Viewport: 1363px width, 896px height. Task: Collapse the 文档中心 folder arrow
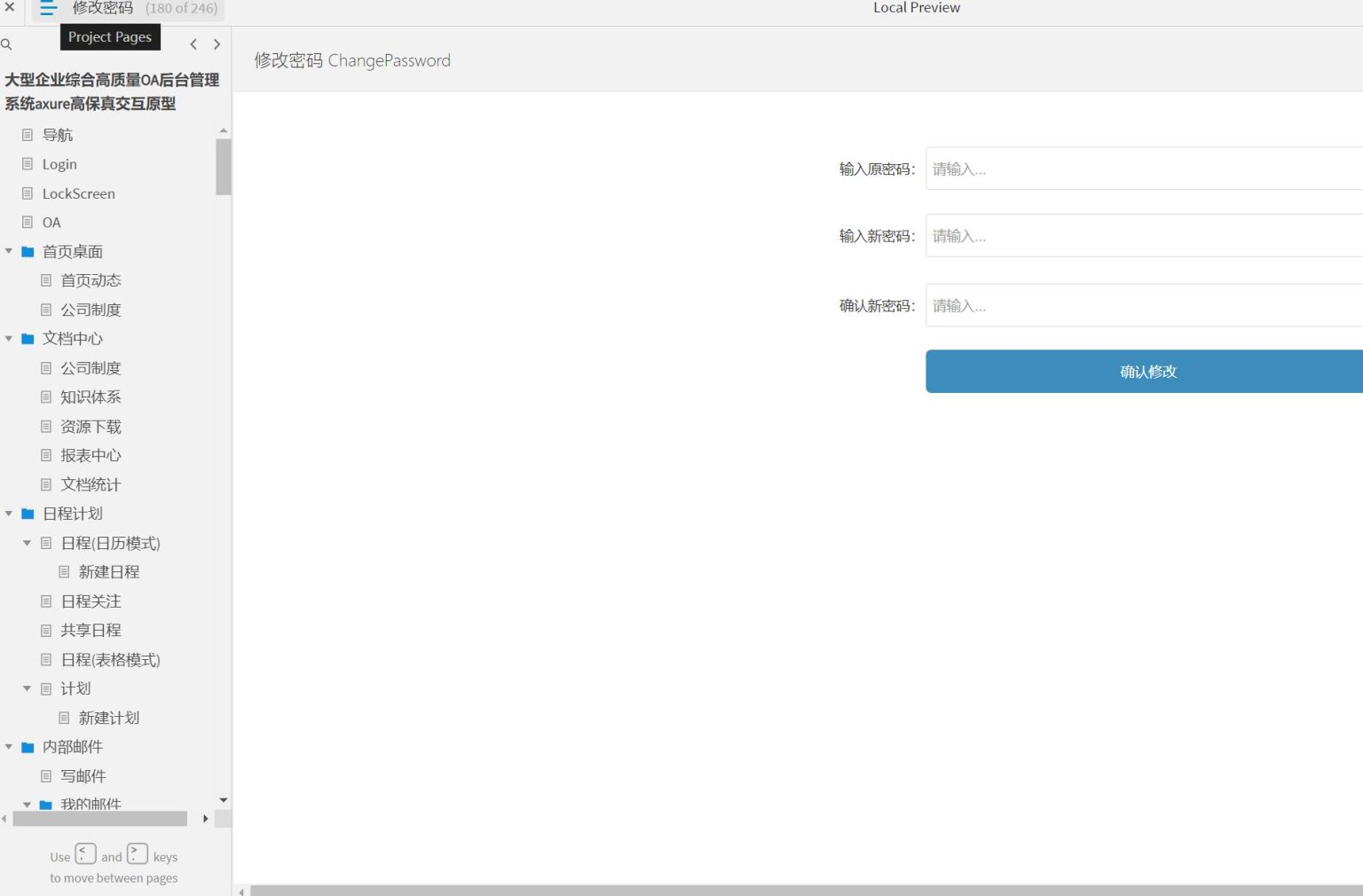pyautogui.click(x=9, y=339)
